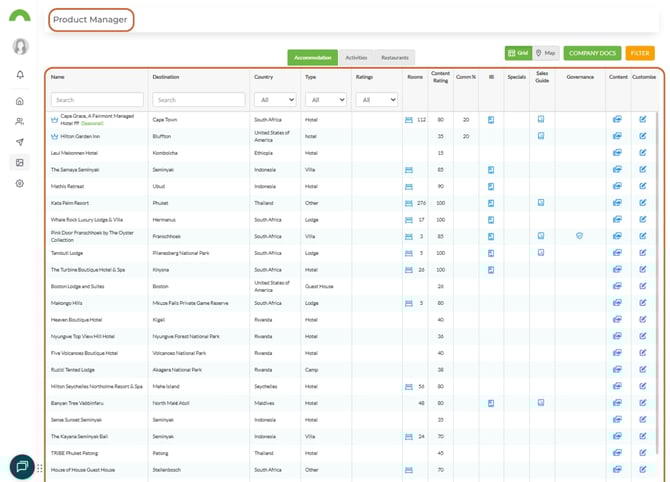Switch to the Activities tab
670x482 pixels.
pyautogui.click(x=356, y=58)
